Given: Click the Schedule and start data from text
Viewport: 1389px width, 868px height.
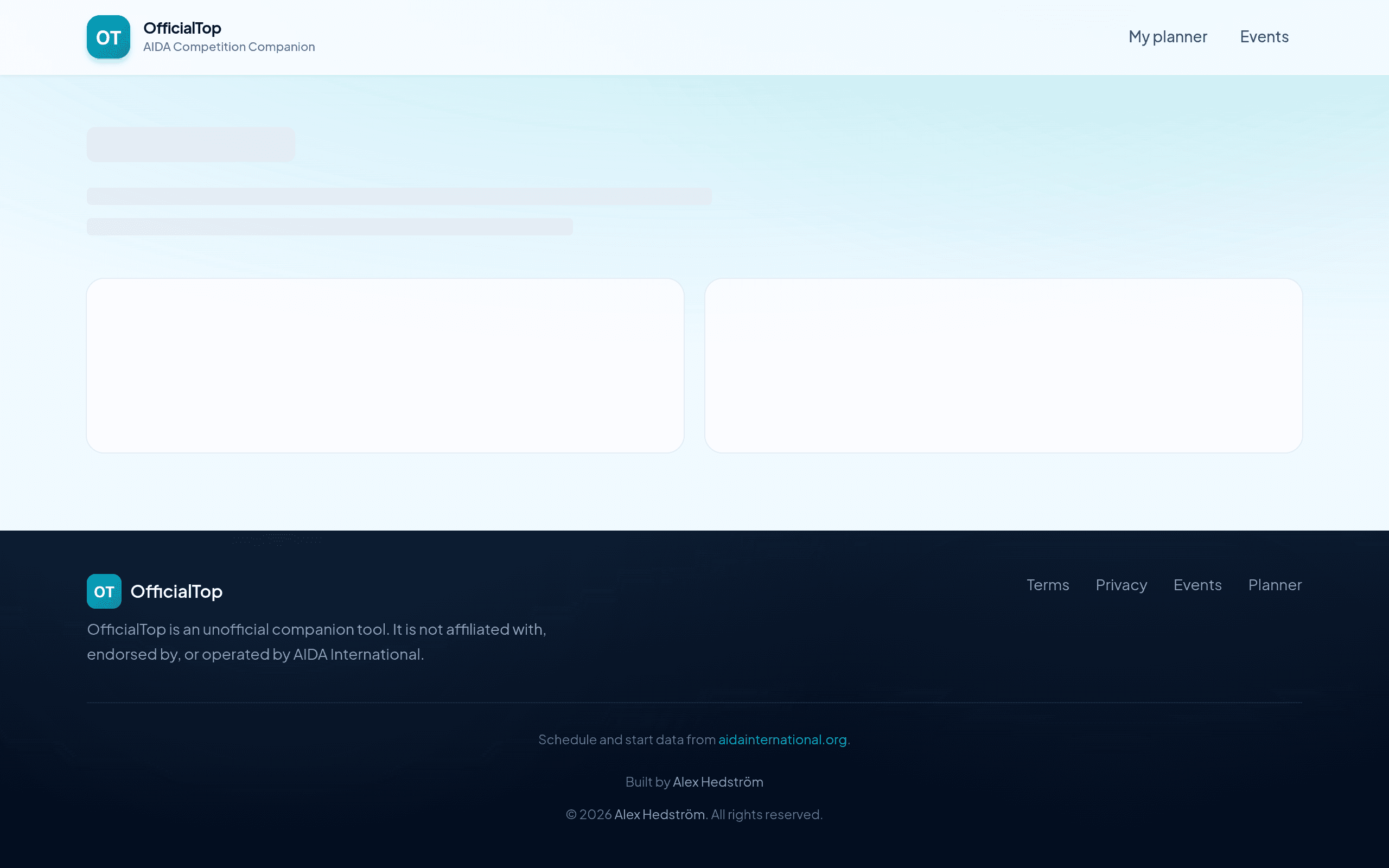Looking at the screenshot, I should click(627, 739).
